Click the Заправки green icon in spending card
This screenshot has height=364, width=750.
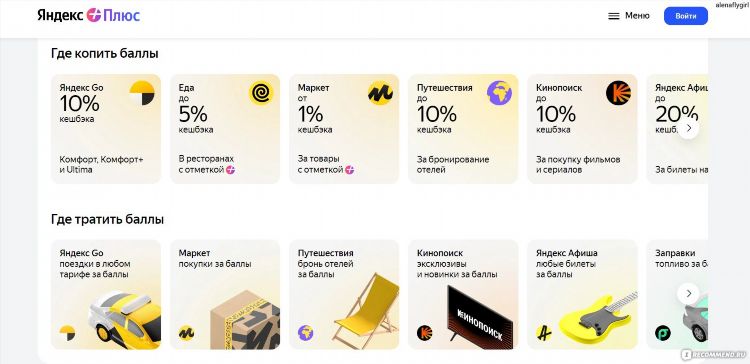coord(663,333)
